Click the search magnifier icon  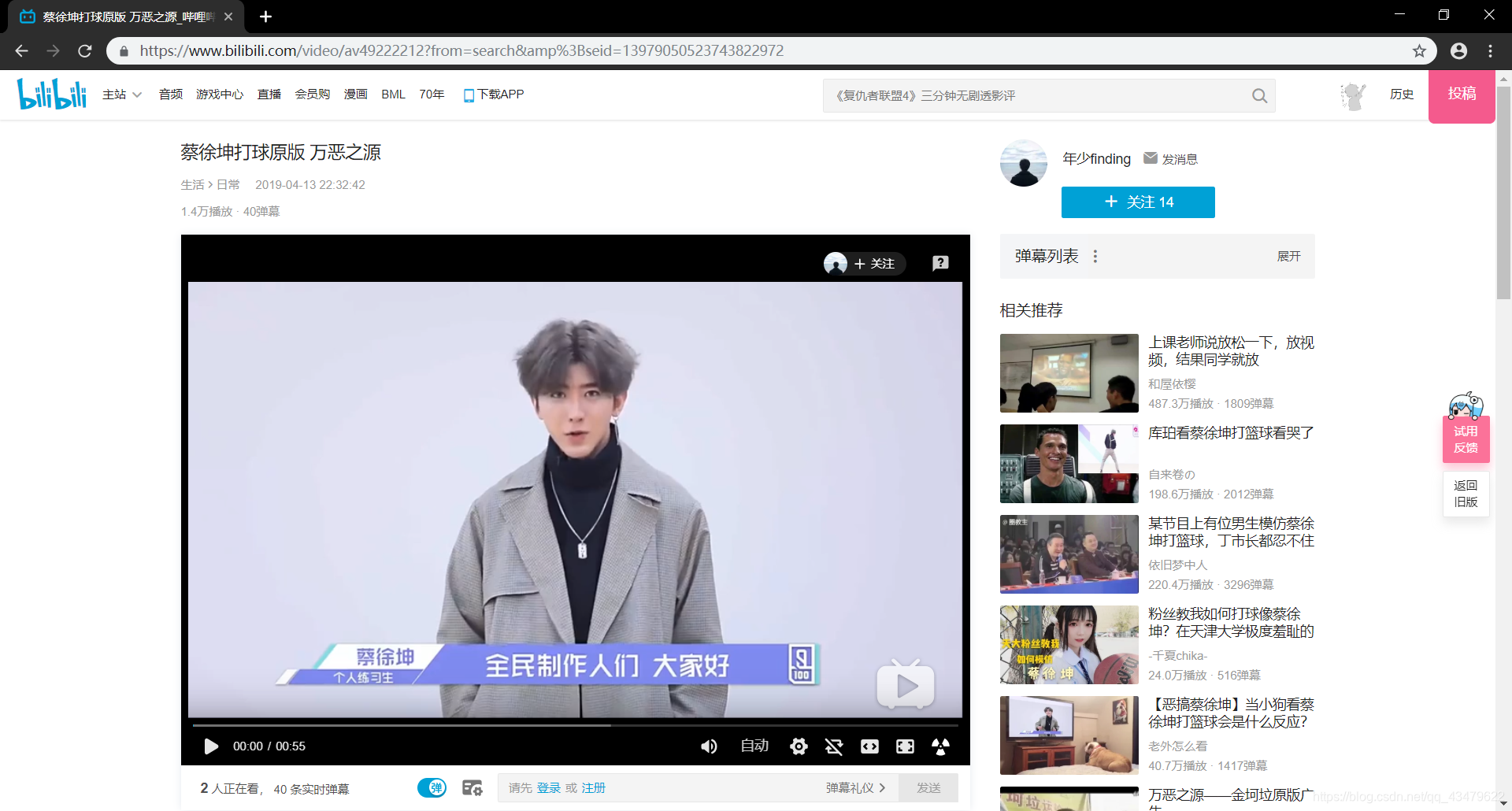[1259, 95]
